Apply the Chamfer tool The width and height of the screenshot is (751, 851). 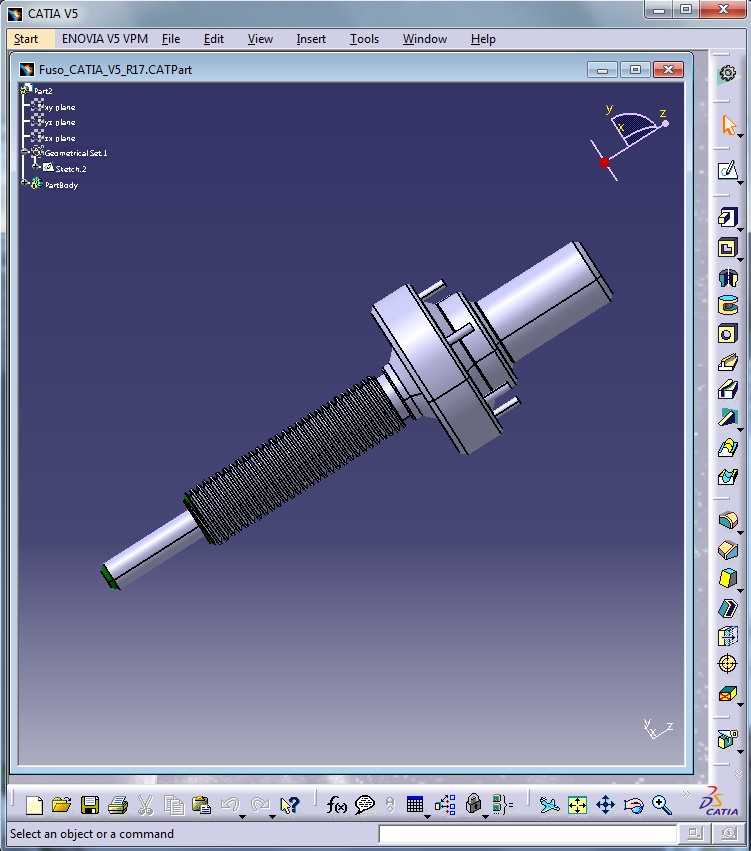tap(727, 549)
